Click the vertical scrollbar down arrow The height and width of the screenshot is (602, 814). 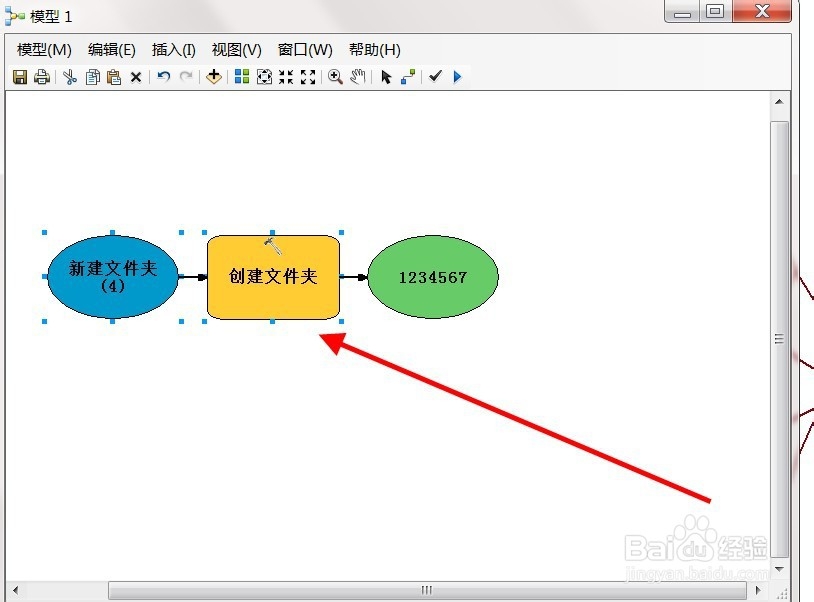click(779, 569)
